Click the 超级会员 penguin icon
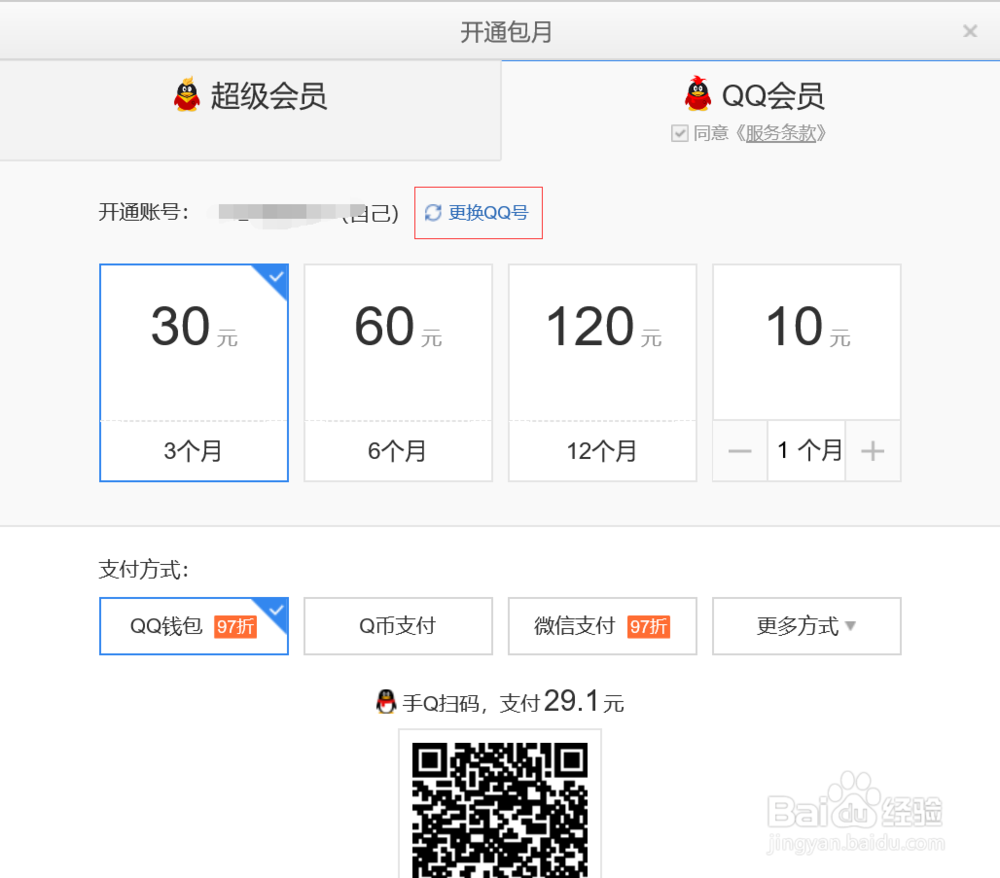Viewport: 1000px width, 878px height. tap(187, 95)
